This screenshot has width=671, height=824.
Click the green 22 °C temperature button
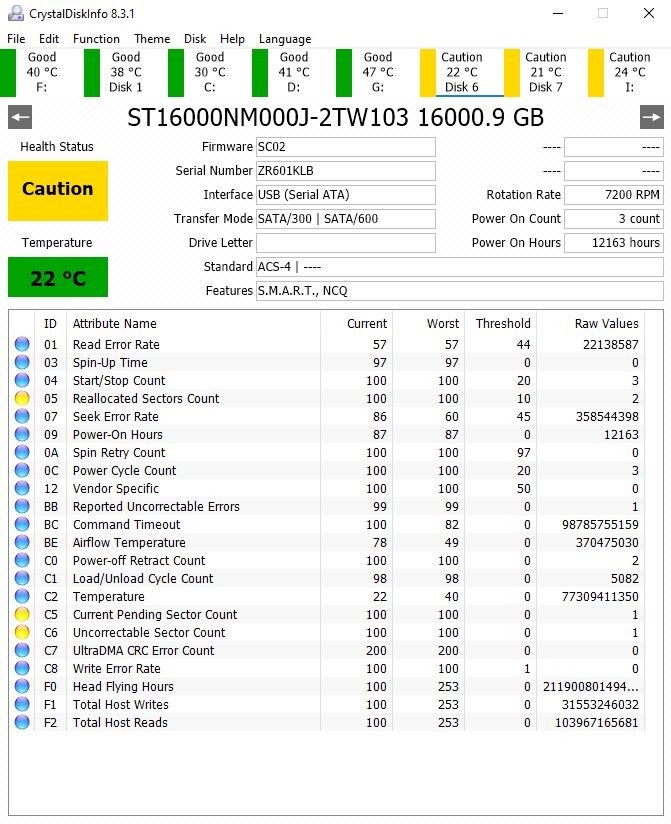pyautogui.click(x=58, y=277)
